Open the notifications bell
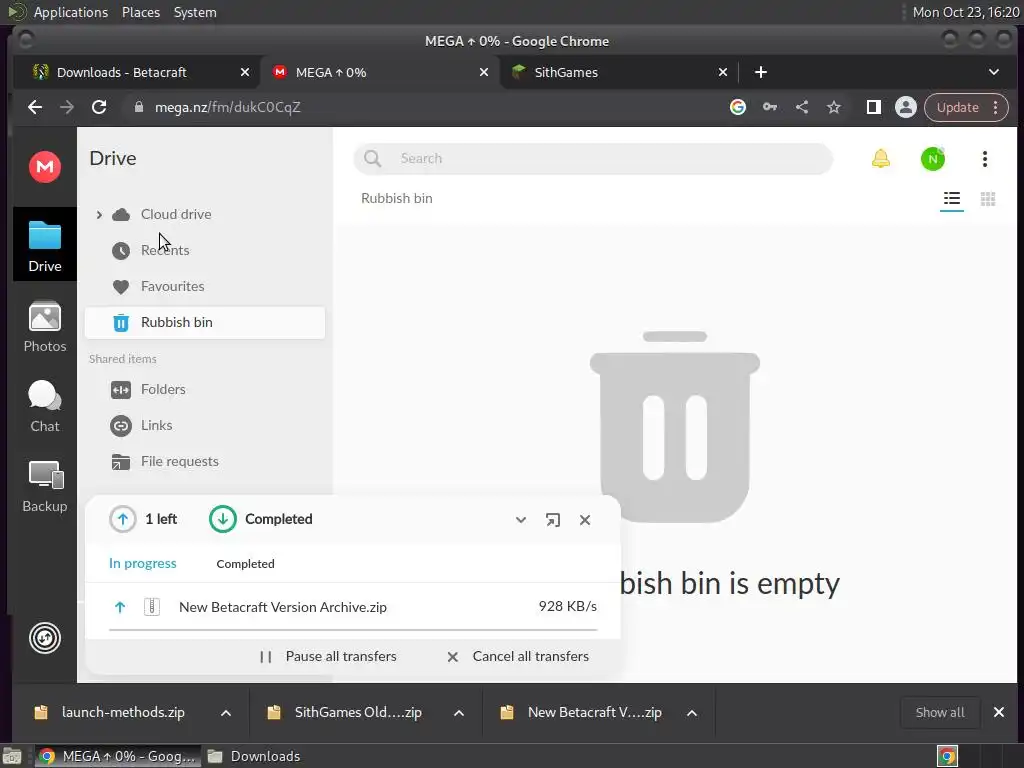Image resolution: width=1024 pixels, height=768 pixels. (x=880, y=159)
